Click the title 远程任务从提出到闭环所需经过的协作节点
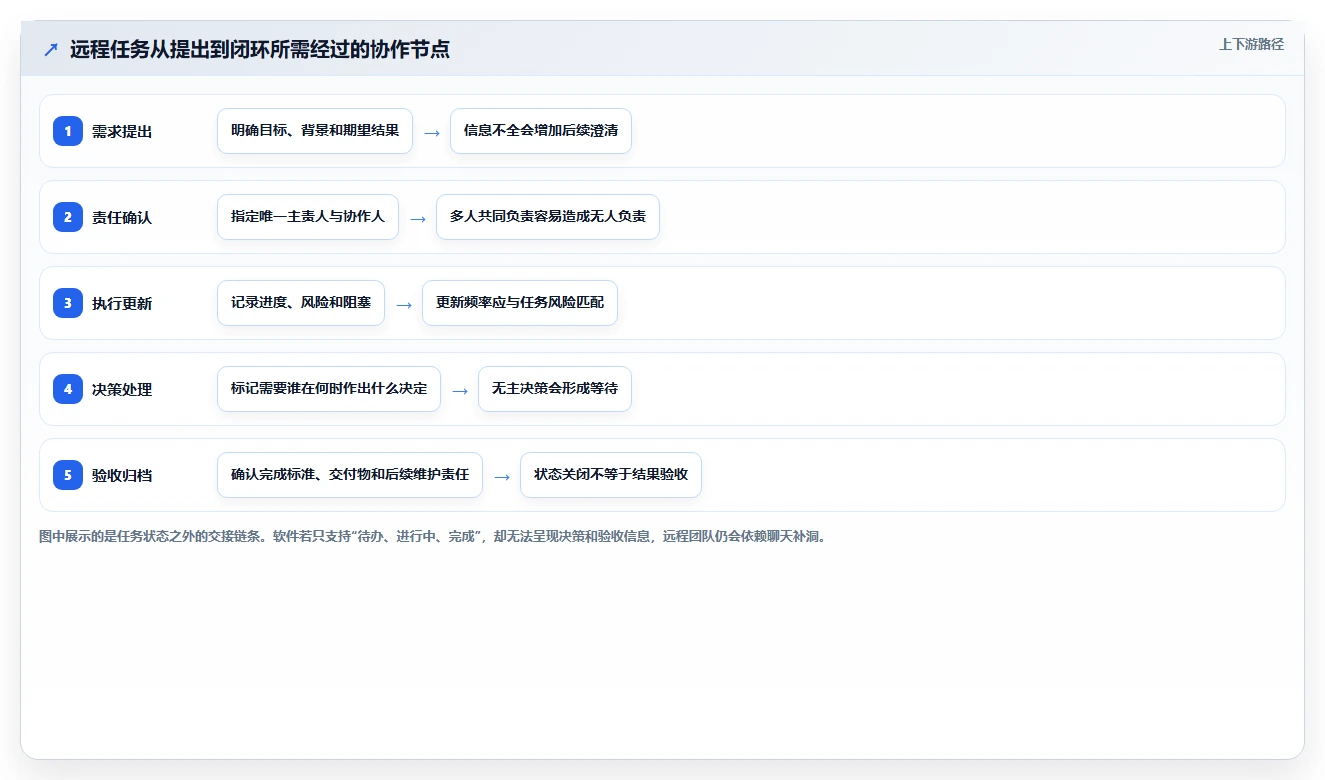Screen dimensions: 1325x780 pyautogui.click(x=260, y=50)
